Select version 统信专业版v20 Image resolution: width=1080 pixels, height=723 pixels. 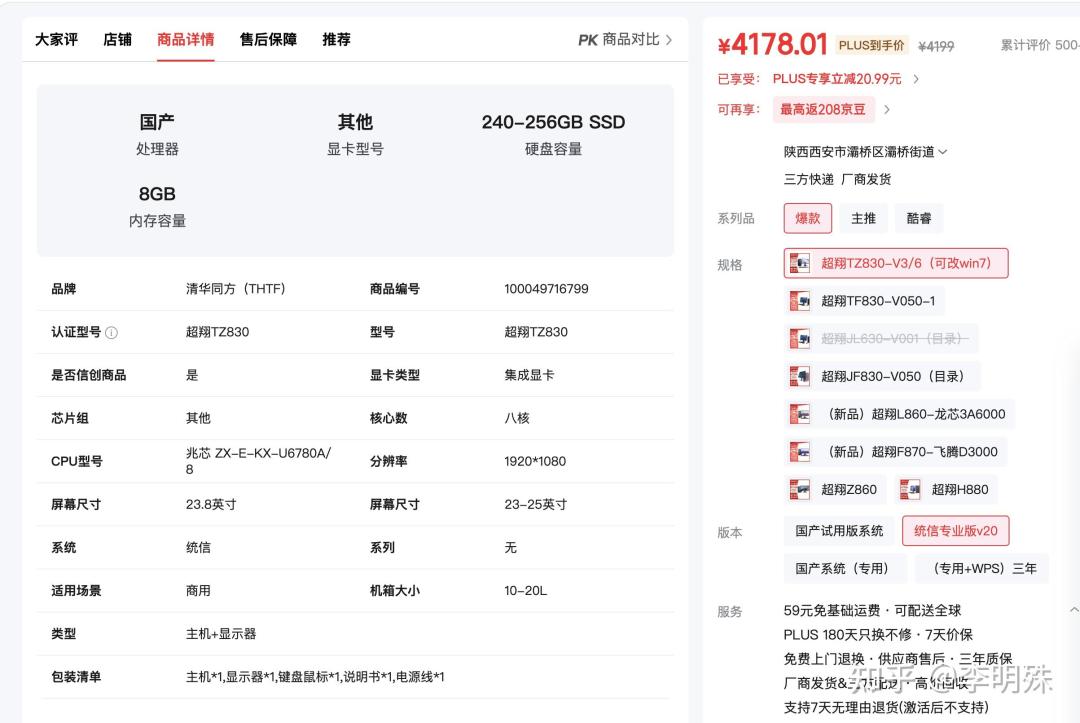tap(955, 531)
